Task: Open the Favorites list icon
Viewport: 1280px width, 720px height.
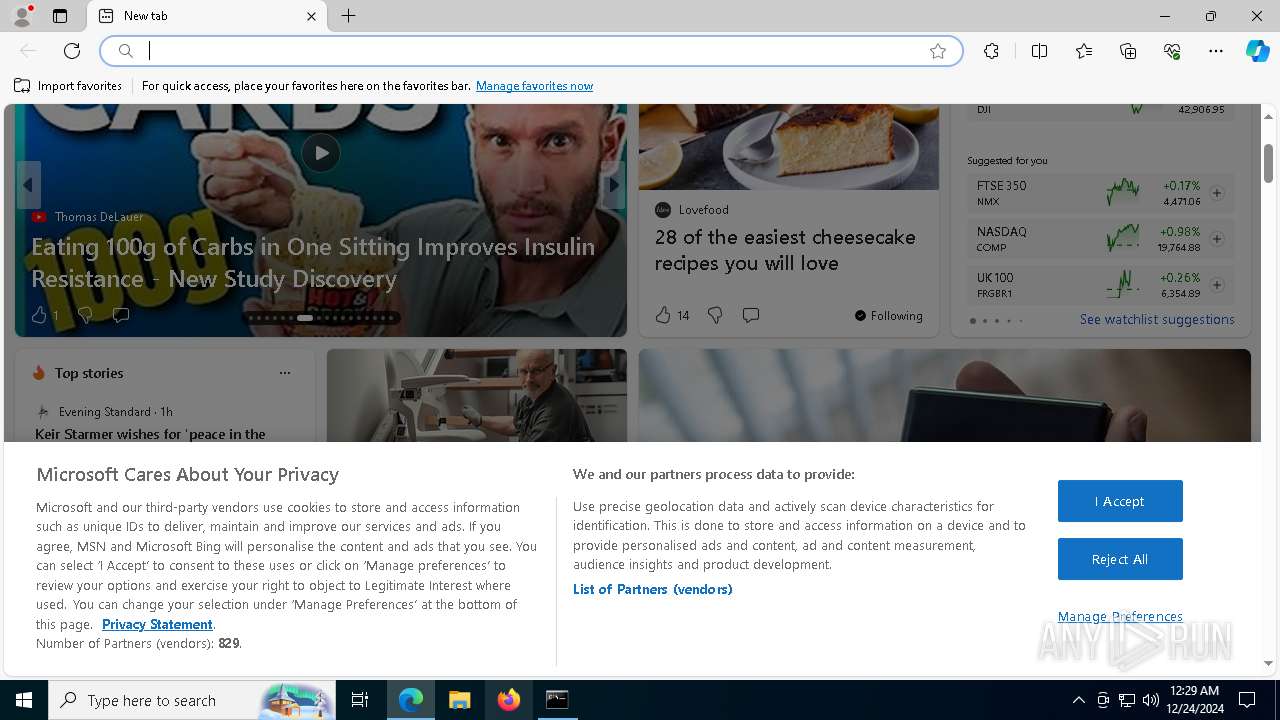Action: pos(1084,51)
